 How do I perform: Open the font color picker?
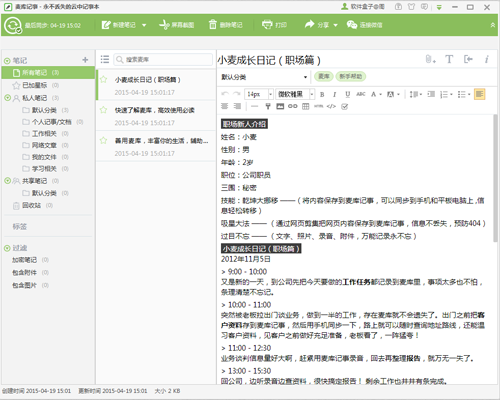376,94
